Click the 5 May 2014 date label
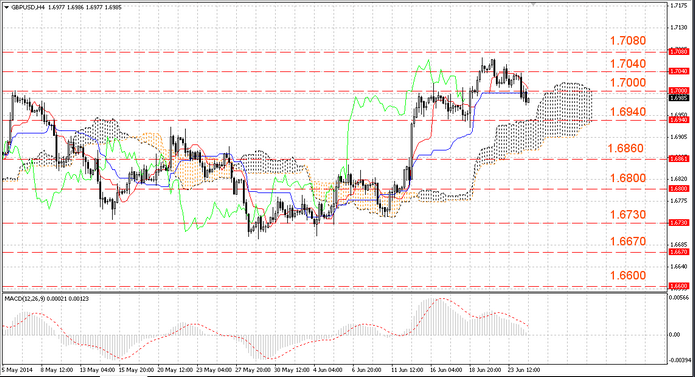This screenshot has width=695, height=377. [x=17, y=369]
